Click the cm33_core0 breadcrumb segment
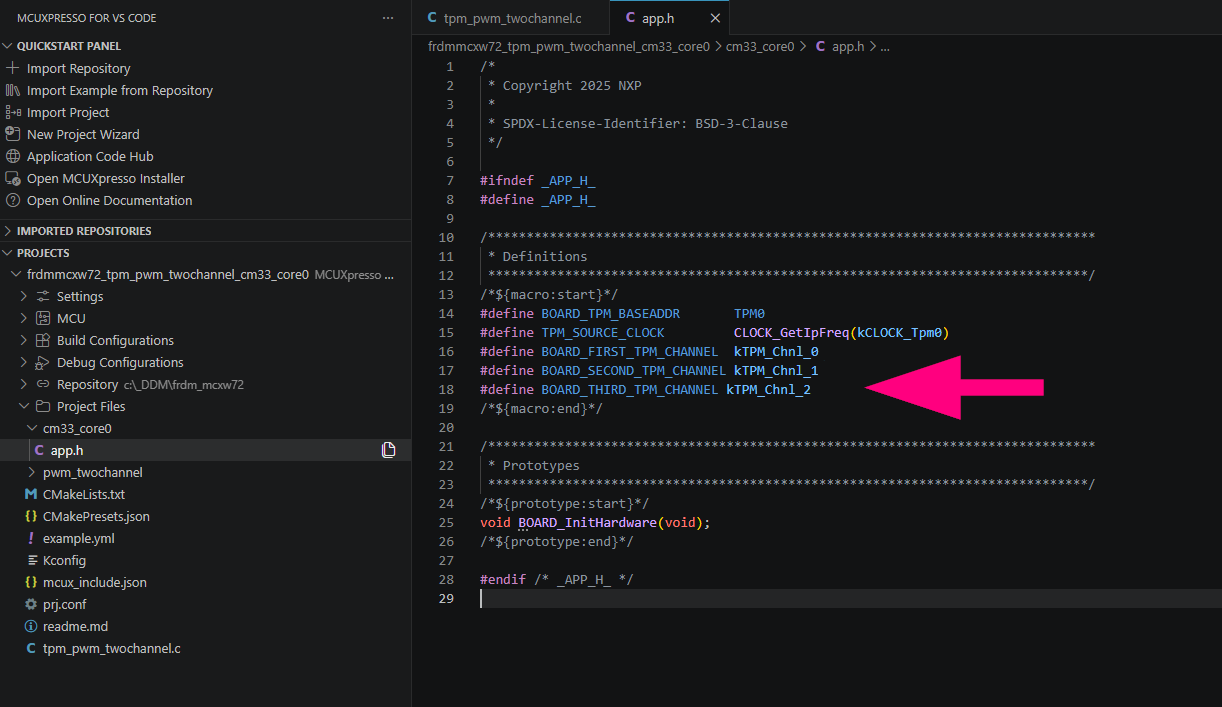Screen dimensions: 1222x707 click(759, 46)
